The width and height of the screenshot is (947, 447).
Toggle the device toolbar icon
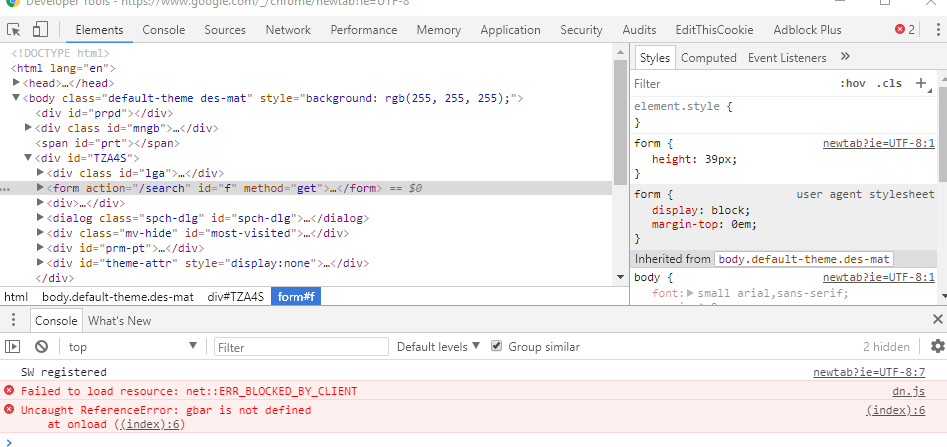(40, 30)
